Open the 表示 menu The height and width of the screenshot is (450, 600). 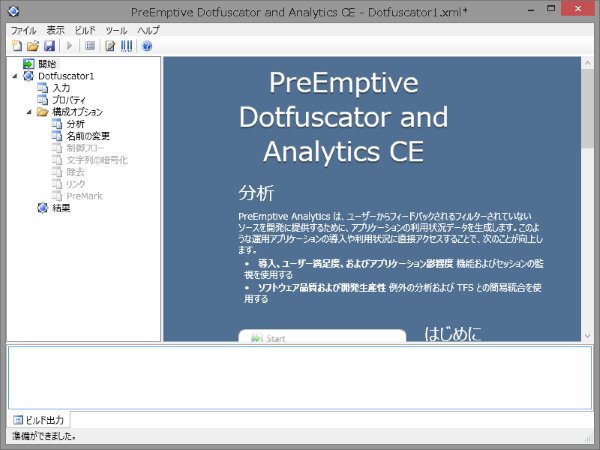[x=56, y=30]
